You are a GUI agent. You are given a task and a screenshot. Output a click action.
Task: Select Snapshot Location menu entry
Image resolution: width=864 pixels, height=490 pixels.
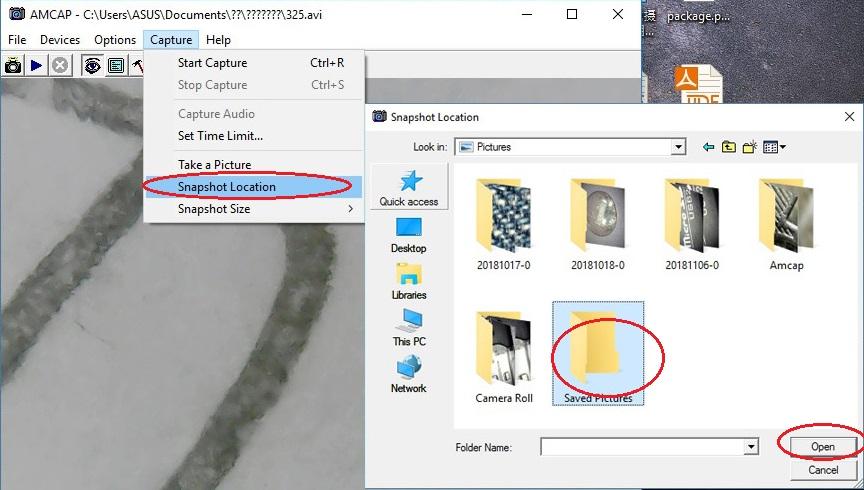(x=253, y=187)
